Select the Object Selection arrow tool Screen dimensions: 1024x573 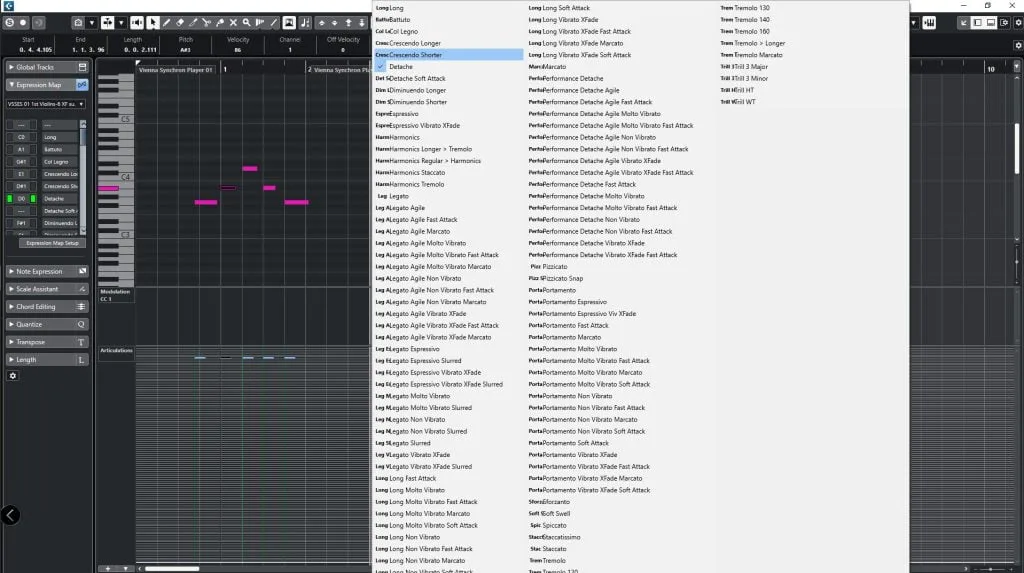pyautogui.click(x=153, y=22)
